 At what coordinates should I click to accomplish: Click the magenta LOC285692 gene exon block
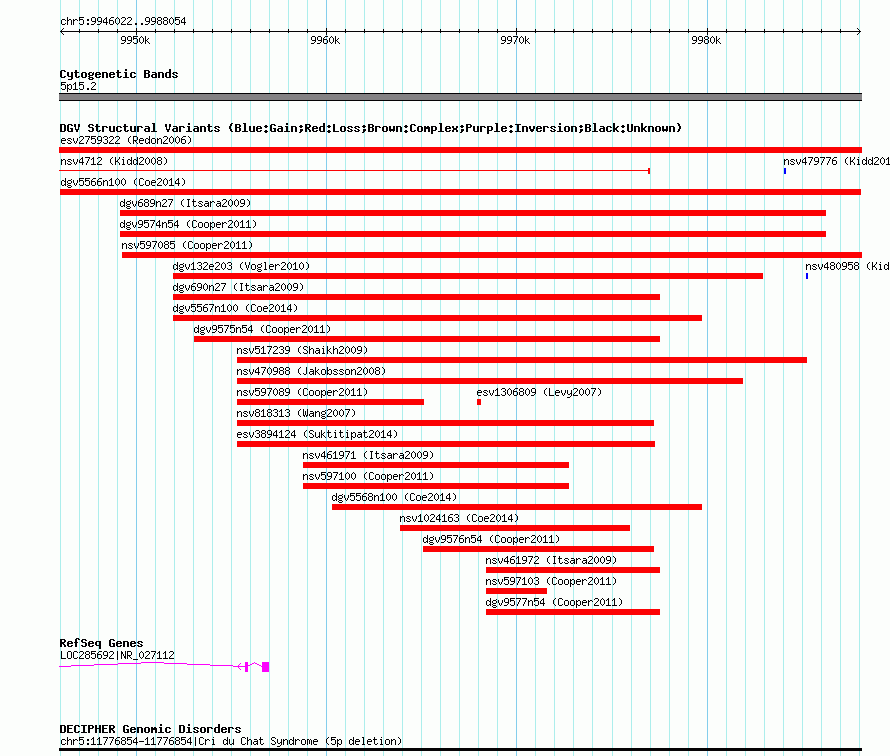(265, 666)
